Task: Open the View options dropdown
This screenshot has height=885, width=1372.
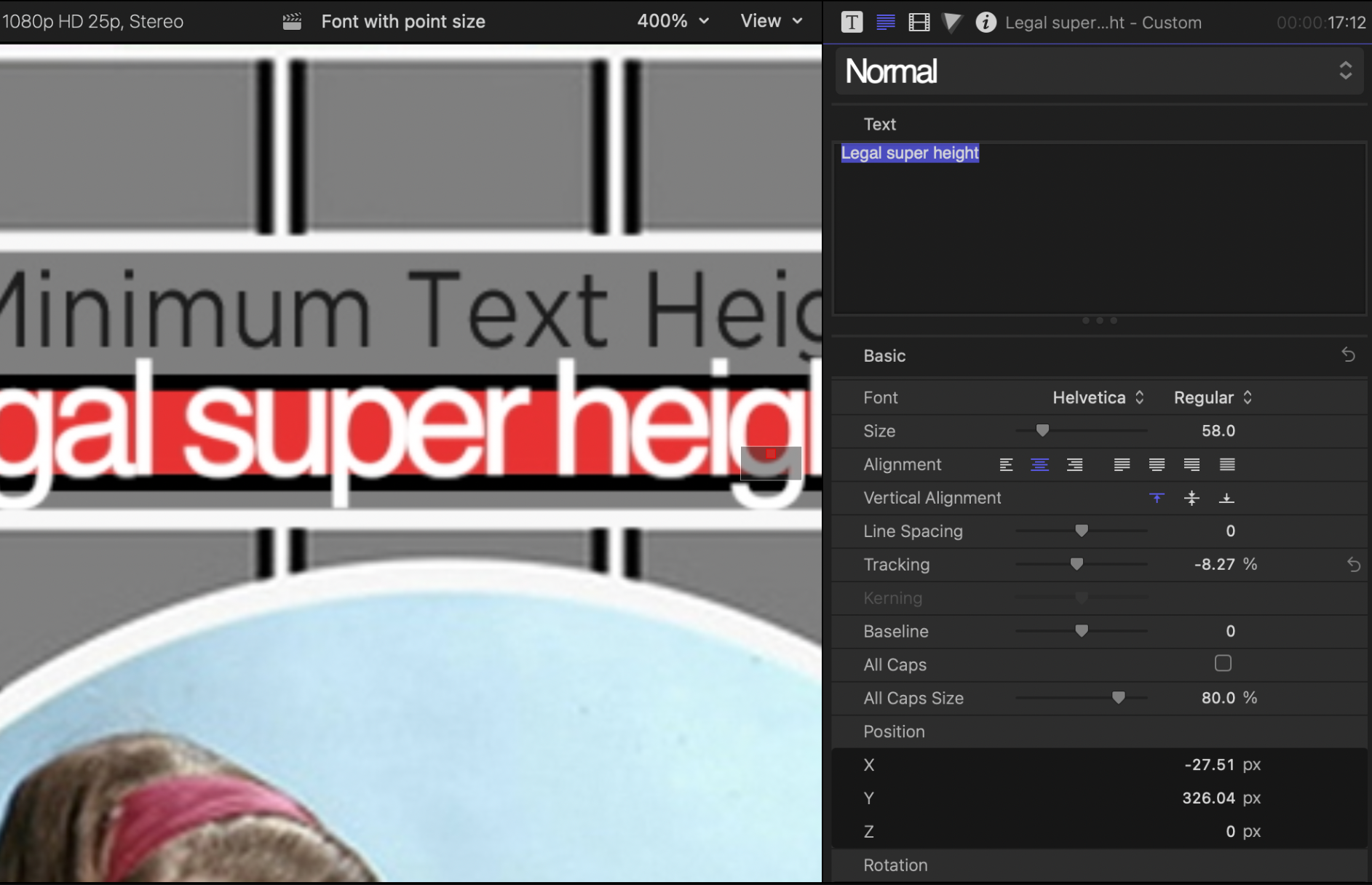Action: click(x=772, y=21)
